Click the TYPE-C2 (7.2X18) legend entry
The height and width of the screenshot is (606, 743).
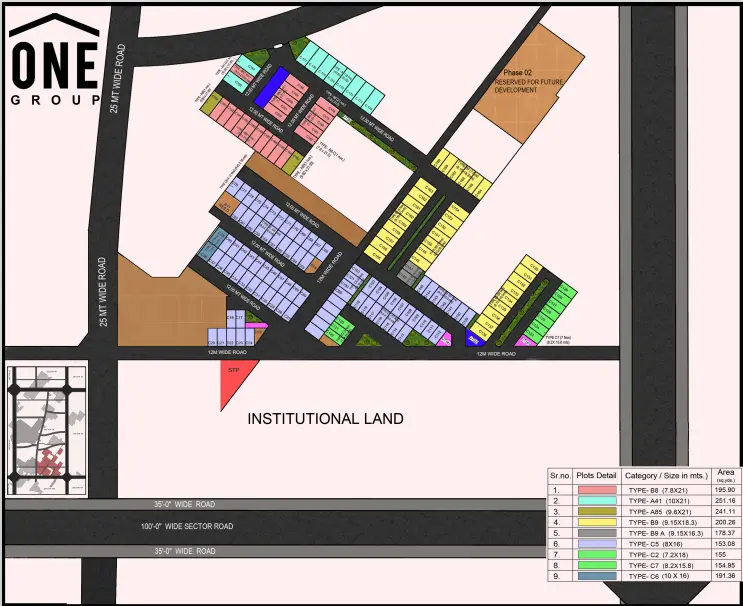coord(661,557)
